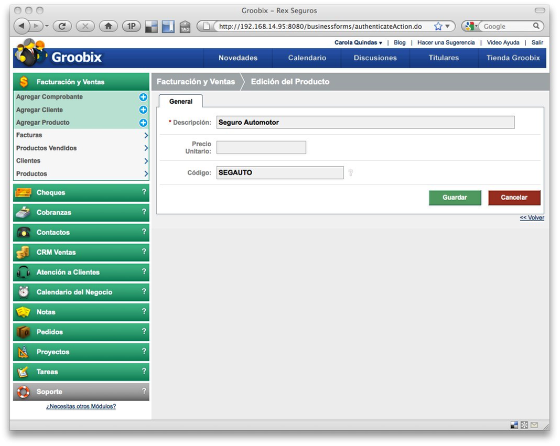560x446 pixels.
Task: Click the Soporte lifebuoy icon
Action: [23, 392]
